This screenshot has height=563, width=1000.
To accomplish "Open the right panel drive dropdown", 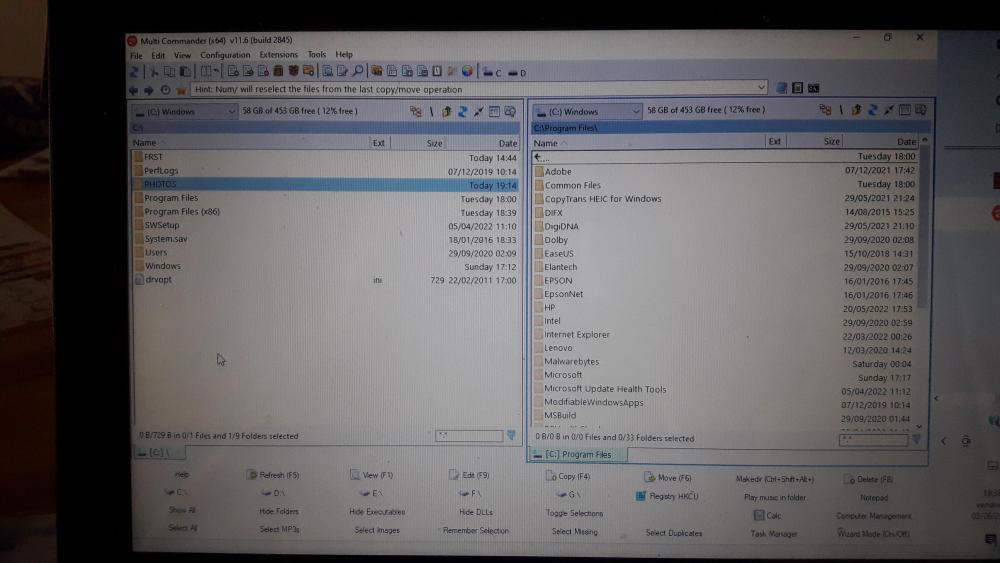I will click(x=634, y=111).
